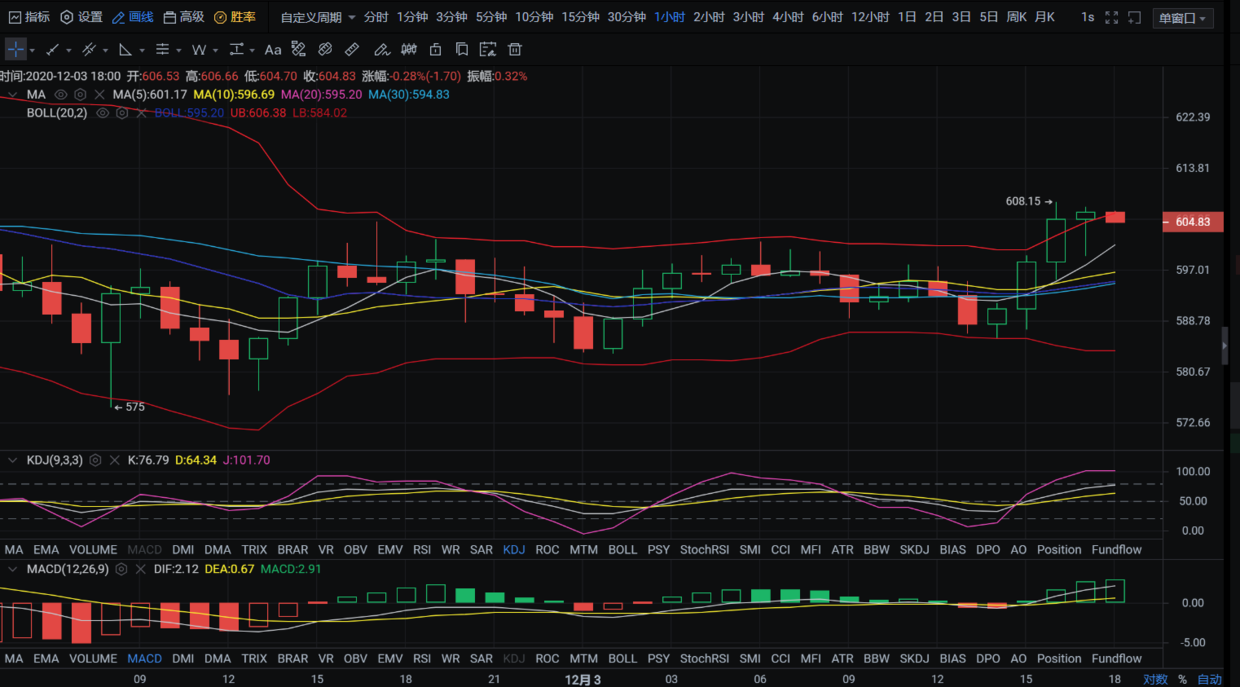The image size is (1240, 687).
Task: Collapse the KDJ indicator panel chevron
Action: coord(13,461)
